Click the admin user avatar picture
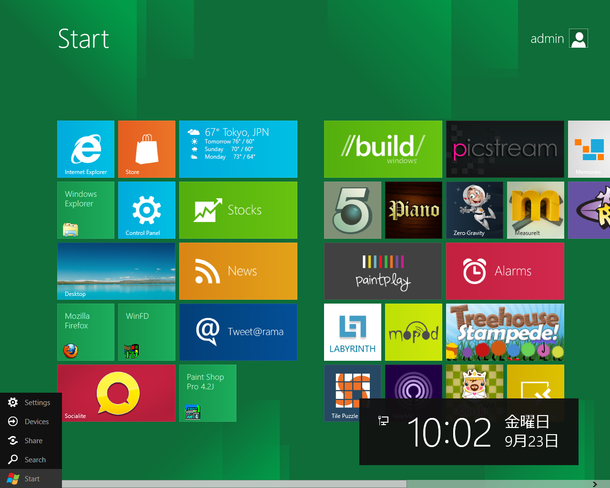Screen dimensions: 610x488 click(578, 39)
